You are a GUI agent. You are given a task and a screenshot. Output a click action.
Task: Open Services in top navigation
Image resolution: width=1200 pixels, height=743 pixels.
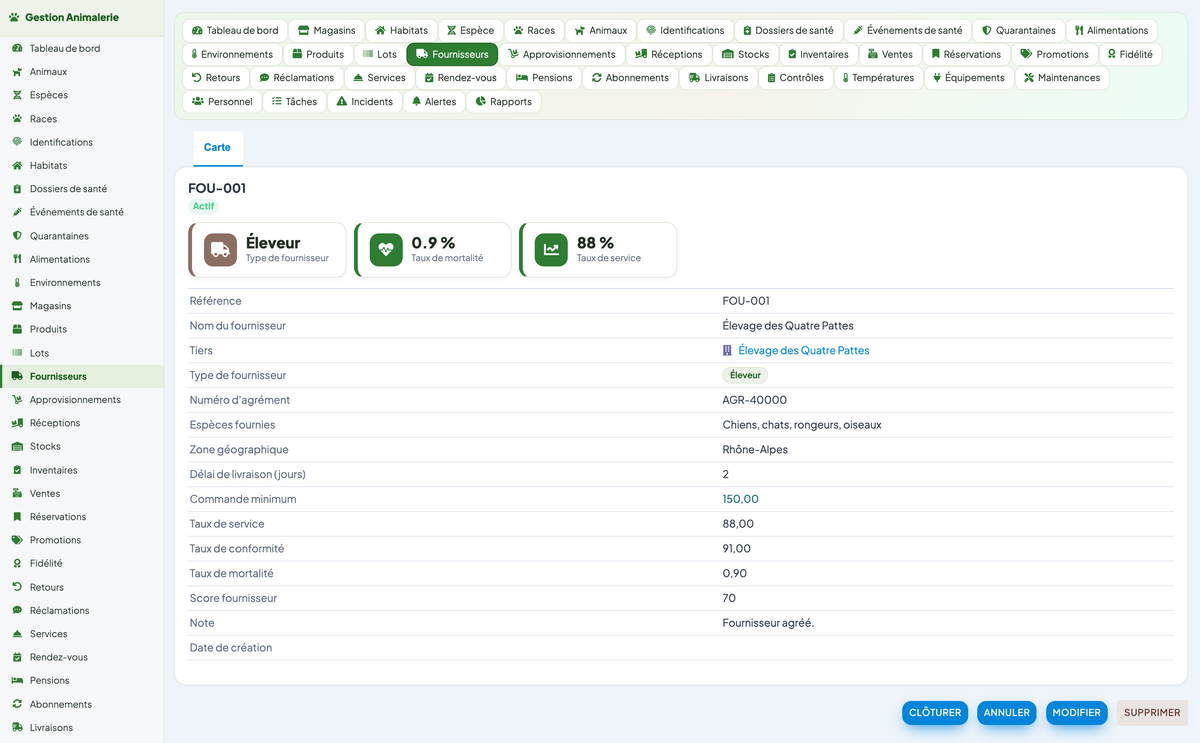coord(379,78)
